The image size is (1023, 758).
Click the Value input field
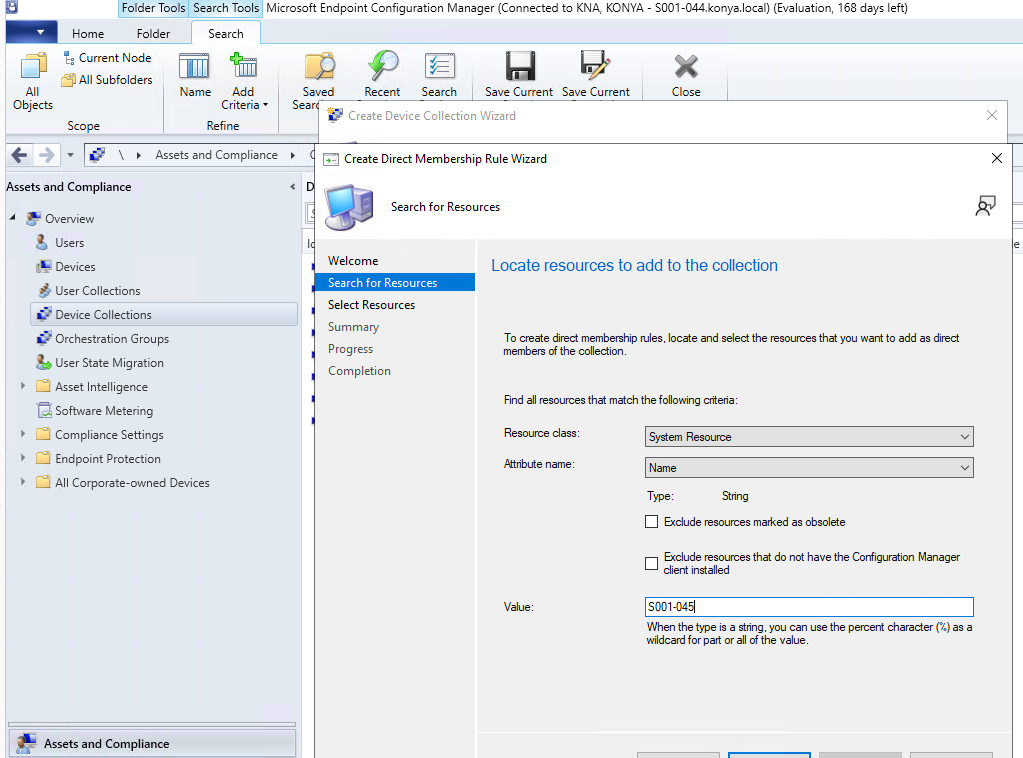pyautogui.click(x=809, y=607)
